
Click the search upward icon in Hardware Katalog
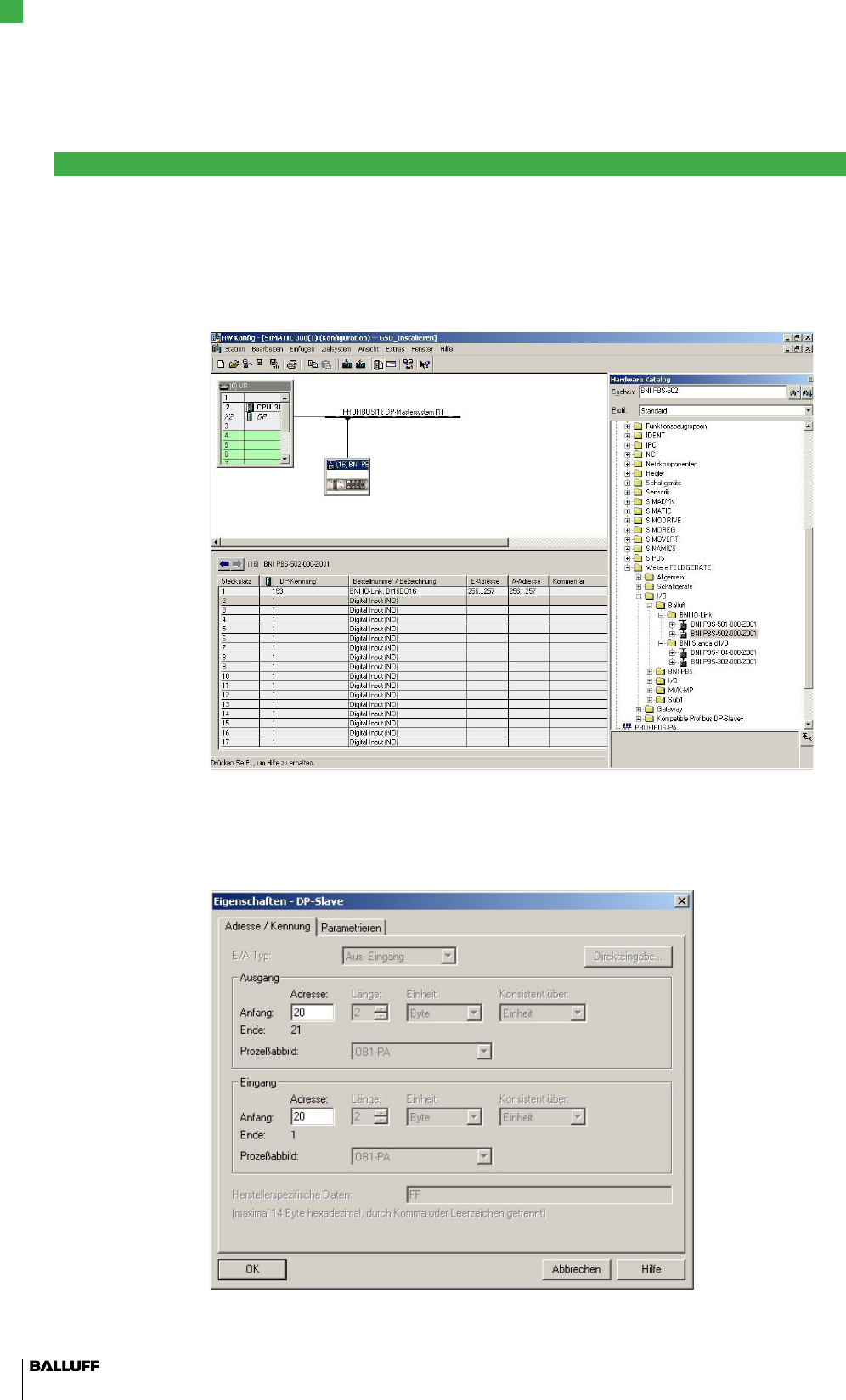[794, 392]
